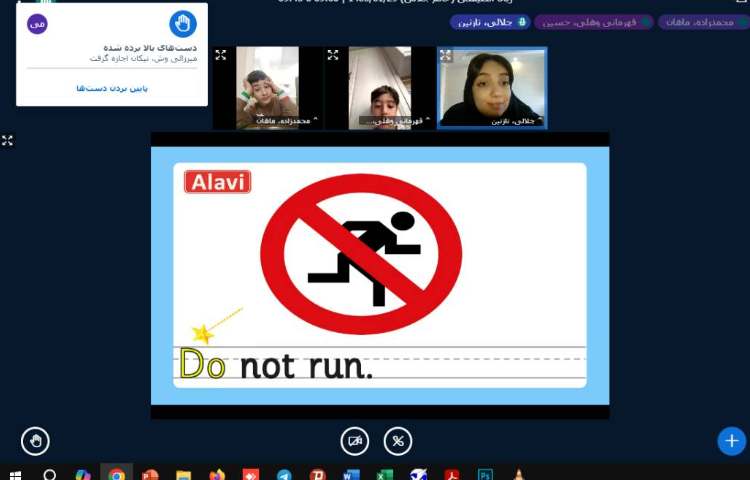This screenshot has width=750, height=480.
Task: Click the Alavi red label on the slide
Action: (218, 182)
